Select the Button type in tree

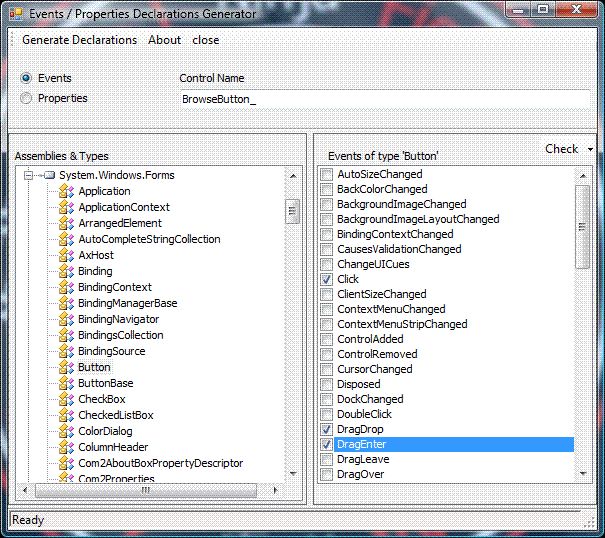(94, 367)
